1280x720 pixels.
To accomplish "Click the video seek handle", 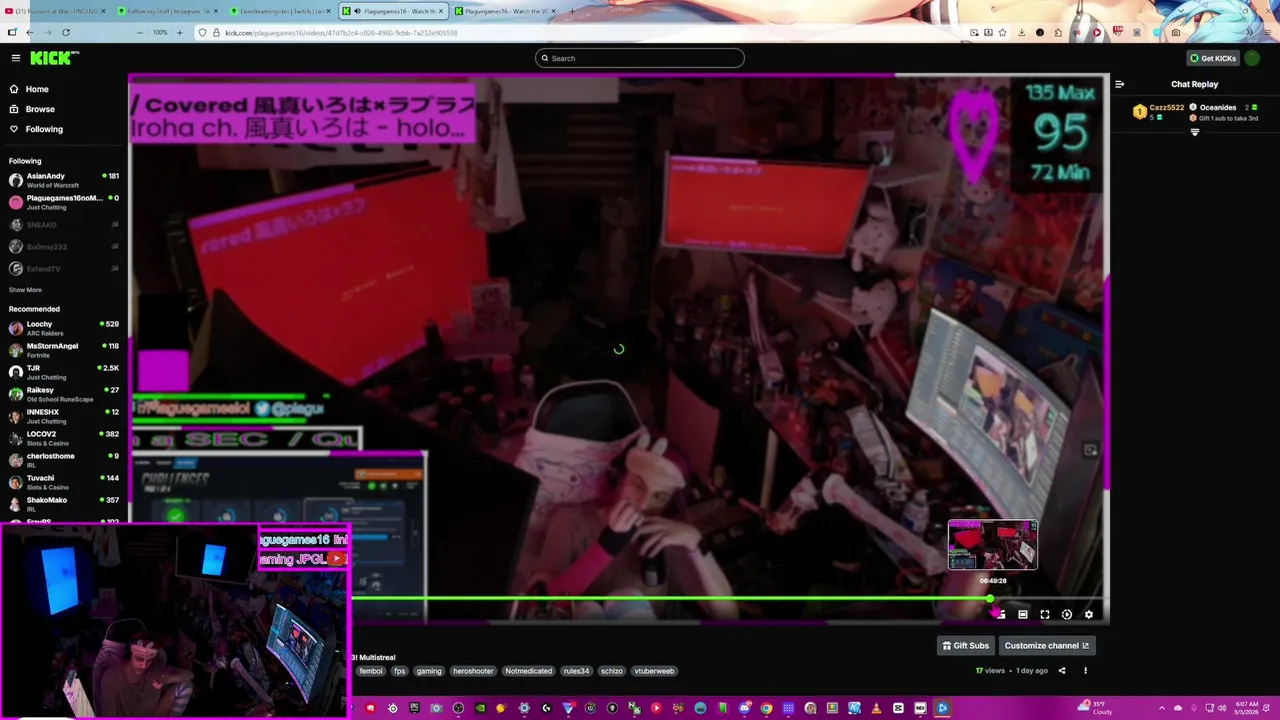I will (990, 599).
